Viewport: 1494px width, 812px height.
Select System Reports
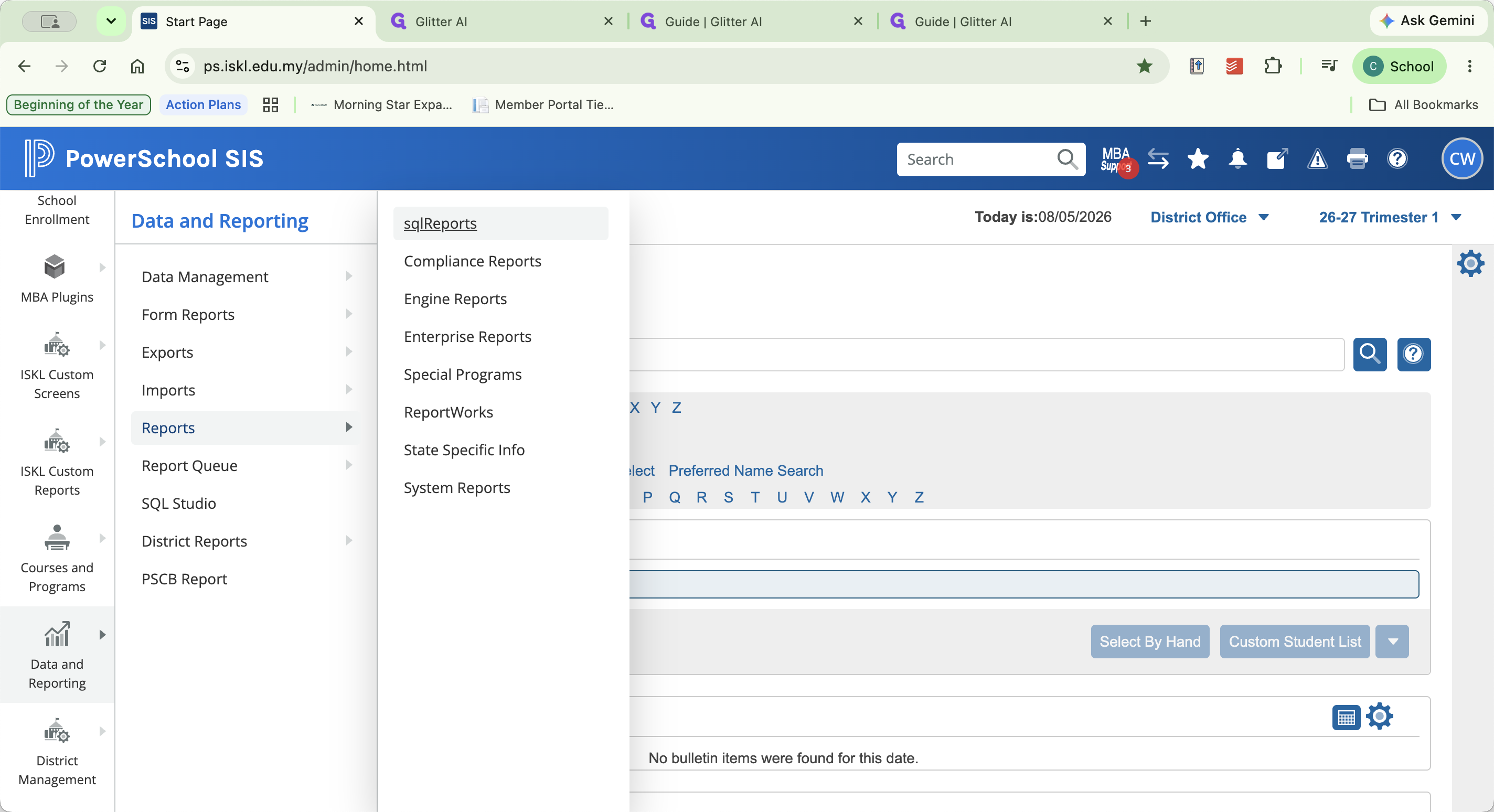[457, 488]
